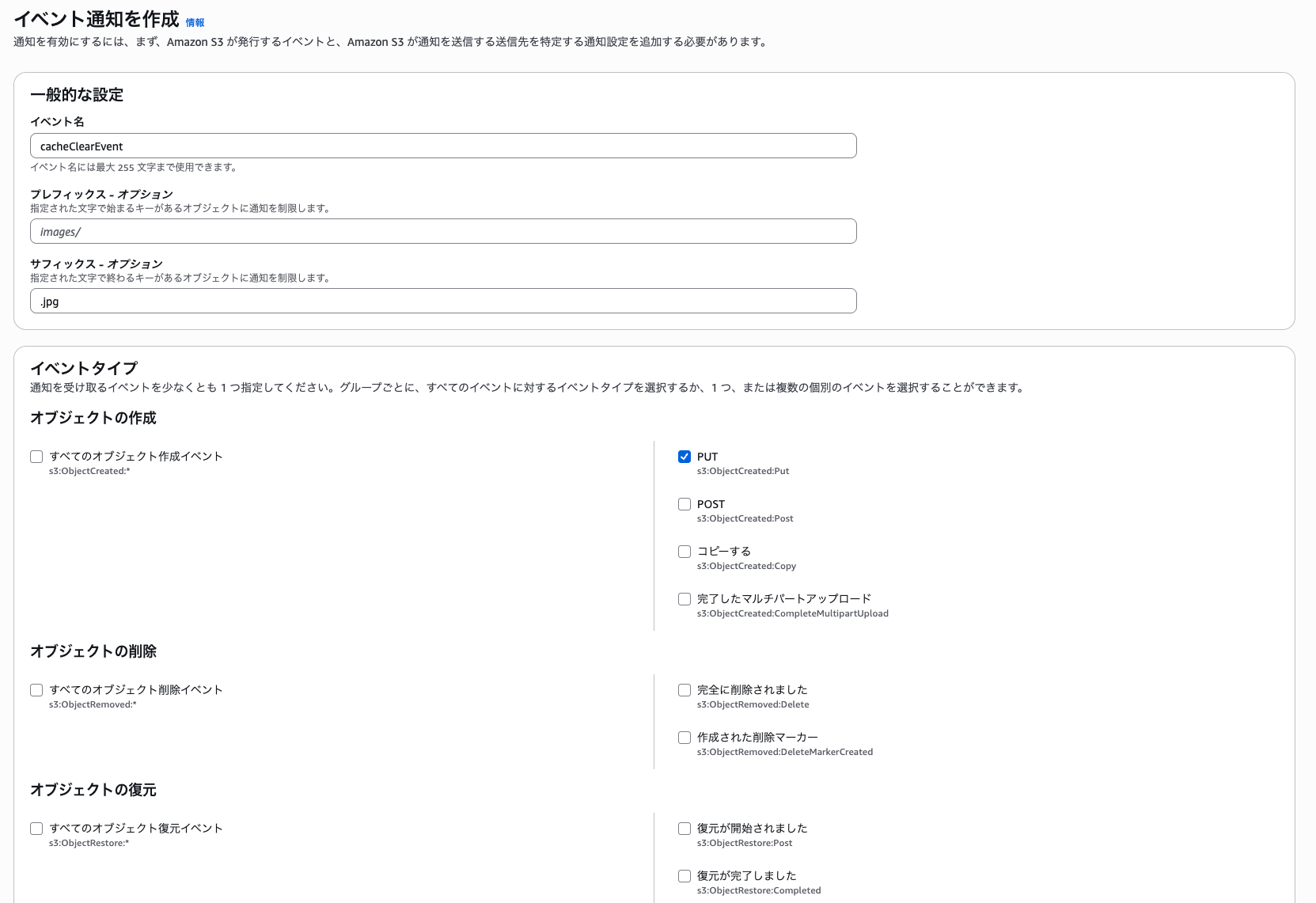Click the s3:ObjectRemoved:* text

93,704
